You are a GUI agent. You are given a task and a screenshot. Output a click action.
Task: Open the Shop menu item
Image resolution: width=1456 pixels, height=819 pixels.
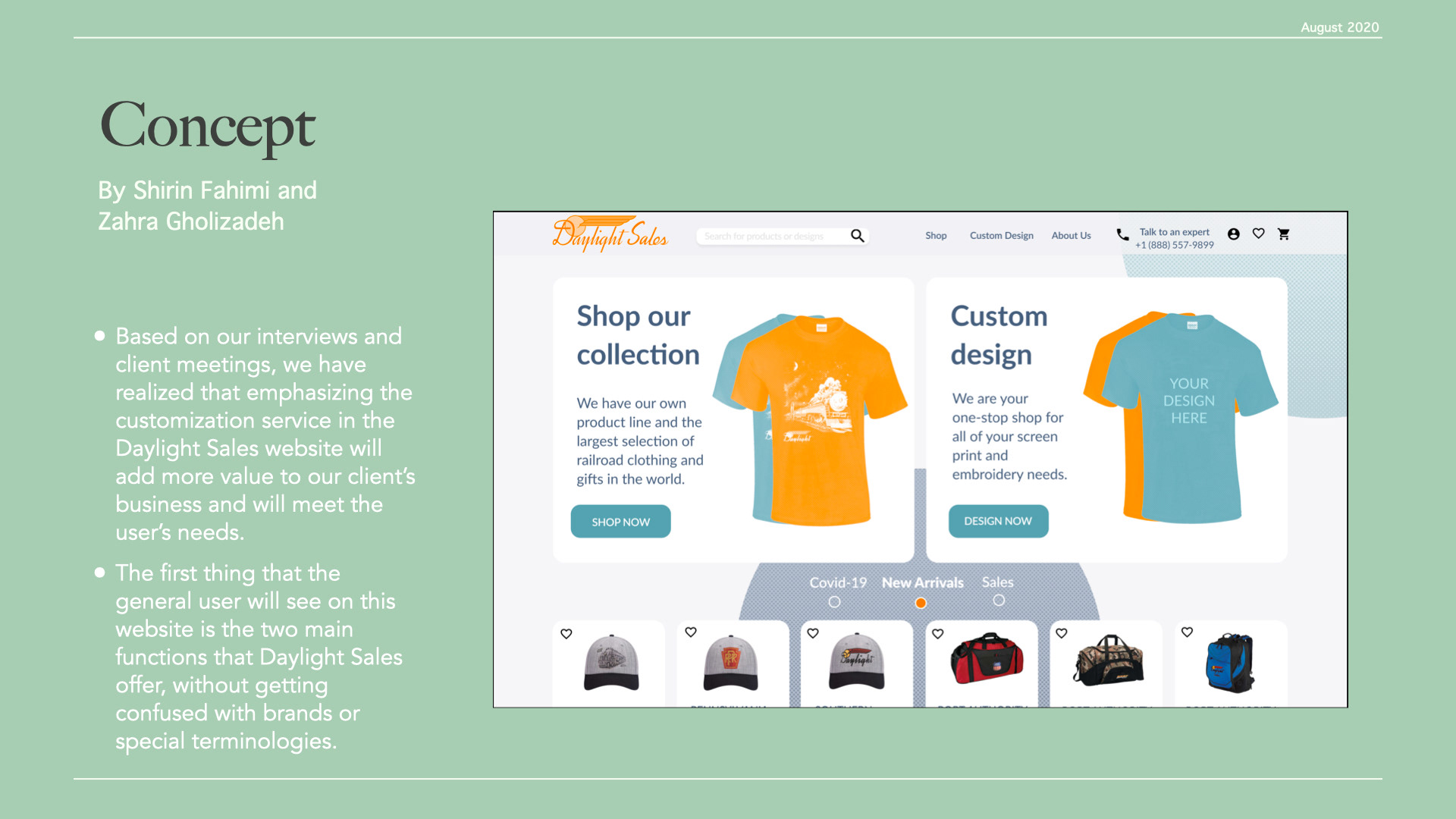click(936, 236)
